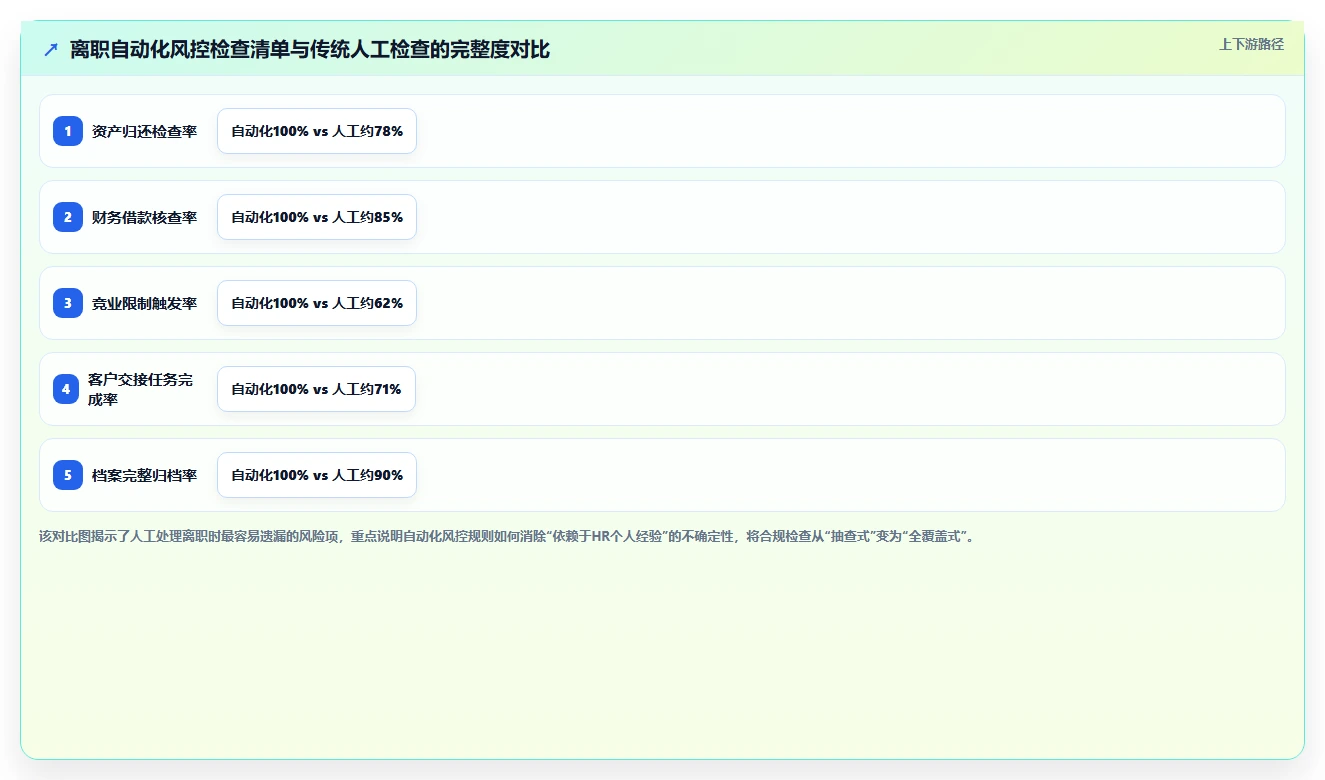Select number badge 5 for 档案完整归档率

(x=68, y=475)
